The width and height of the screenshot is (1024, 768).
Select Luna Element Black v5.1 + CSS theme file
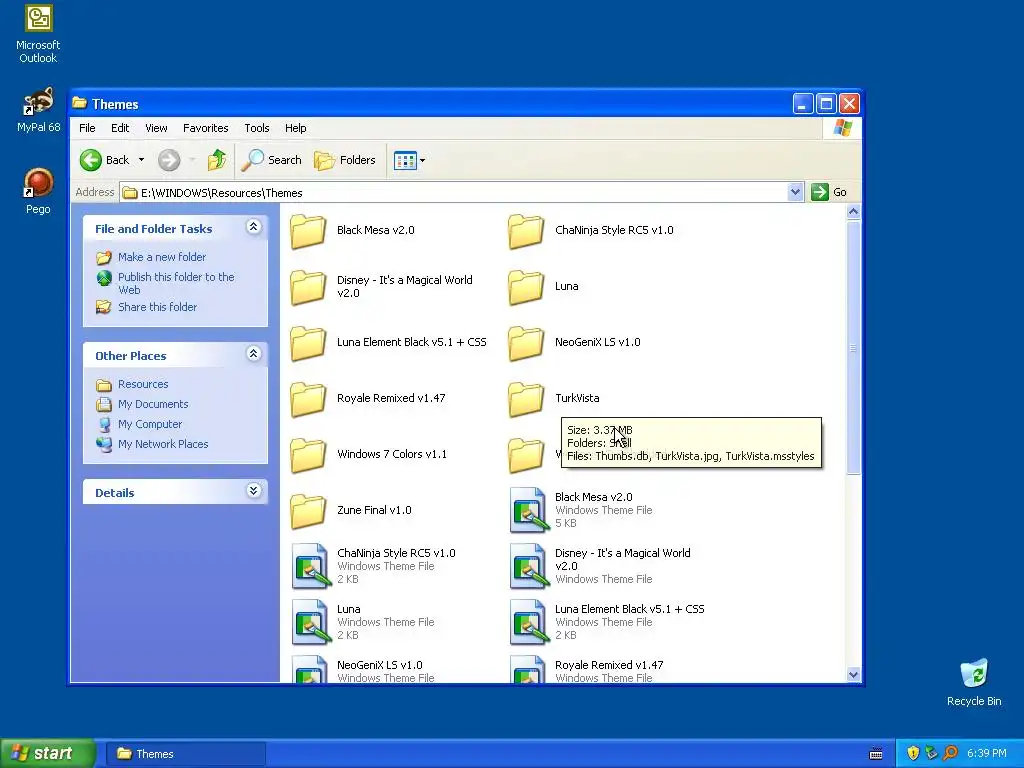[607, 622]
